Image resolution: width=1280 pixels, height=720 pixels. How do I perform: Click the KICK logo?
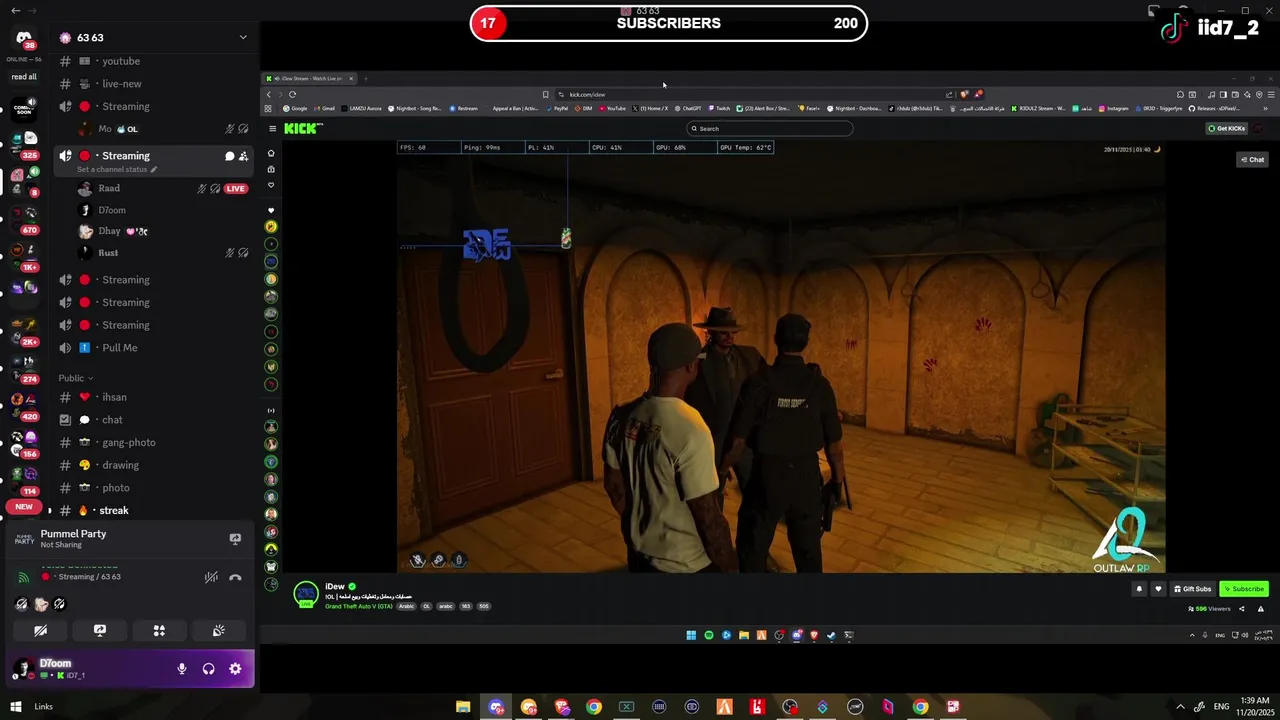click(303, 128)
